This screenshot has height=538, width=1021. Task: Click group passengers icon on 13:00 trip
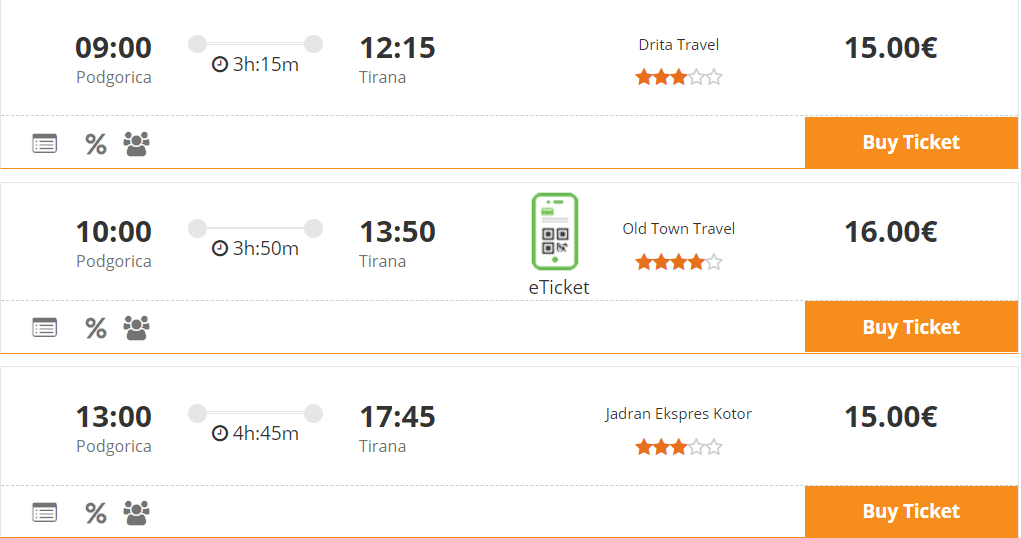[x=136, y=512]
